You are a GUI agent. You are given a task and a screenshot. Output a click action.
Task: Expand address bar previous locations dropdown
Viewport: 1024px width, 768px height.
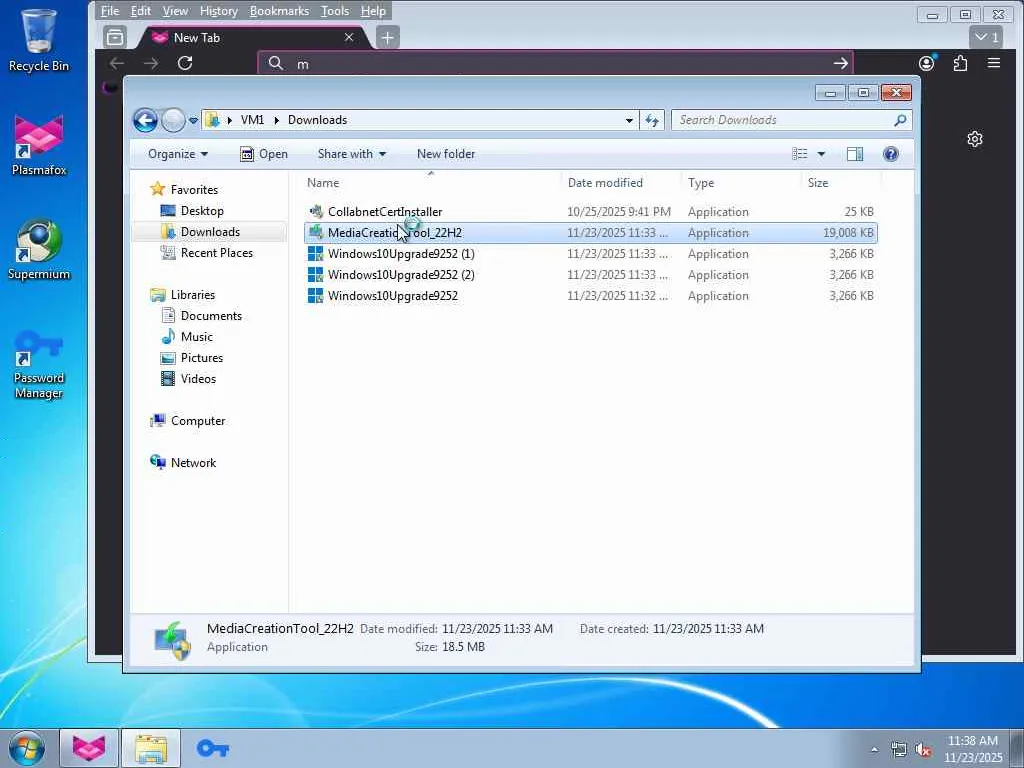point(629,120)
